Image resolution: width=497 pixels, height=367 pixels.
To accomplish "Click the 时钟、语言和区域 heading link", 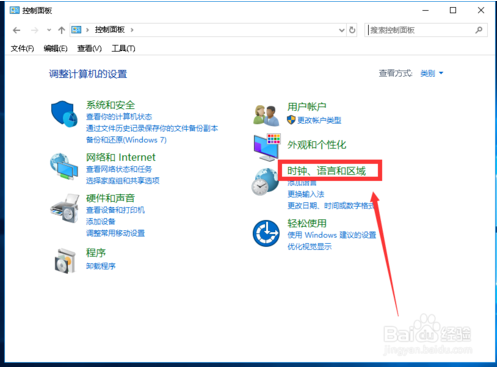I will (x=327, y=171).
